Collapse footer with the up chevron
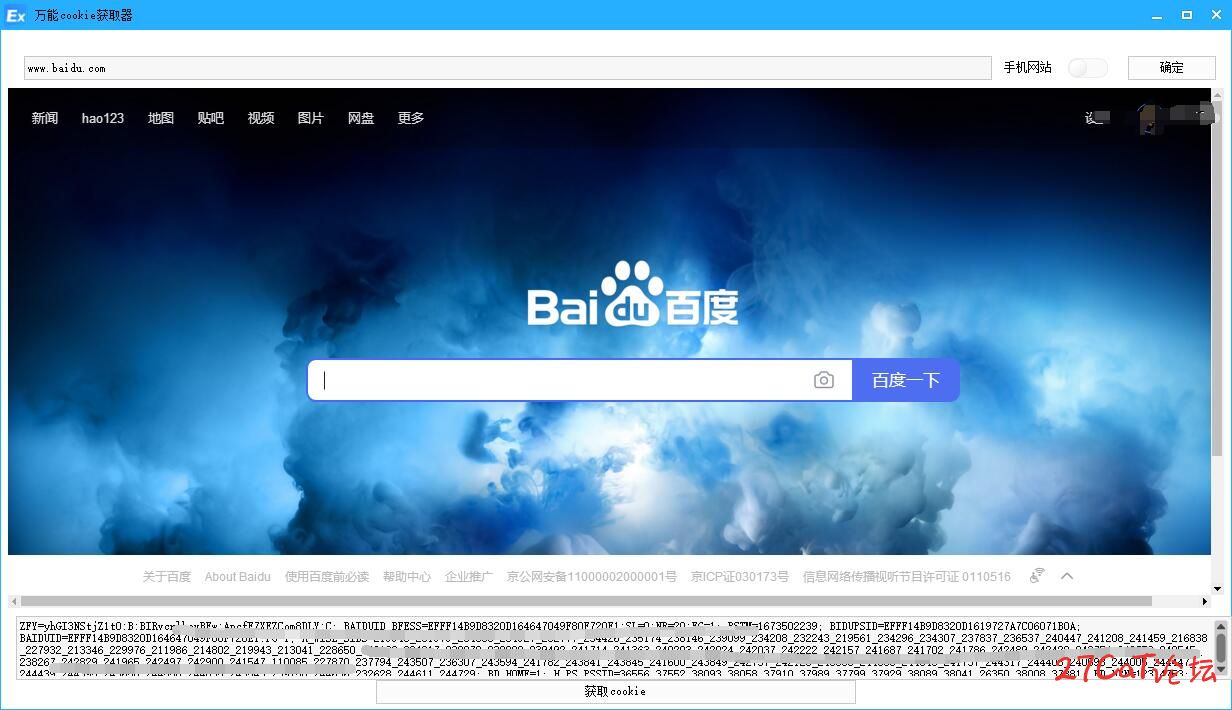This screenshot has width=1232, height=710. point(1067,576)
